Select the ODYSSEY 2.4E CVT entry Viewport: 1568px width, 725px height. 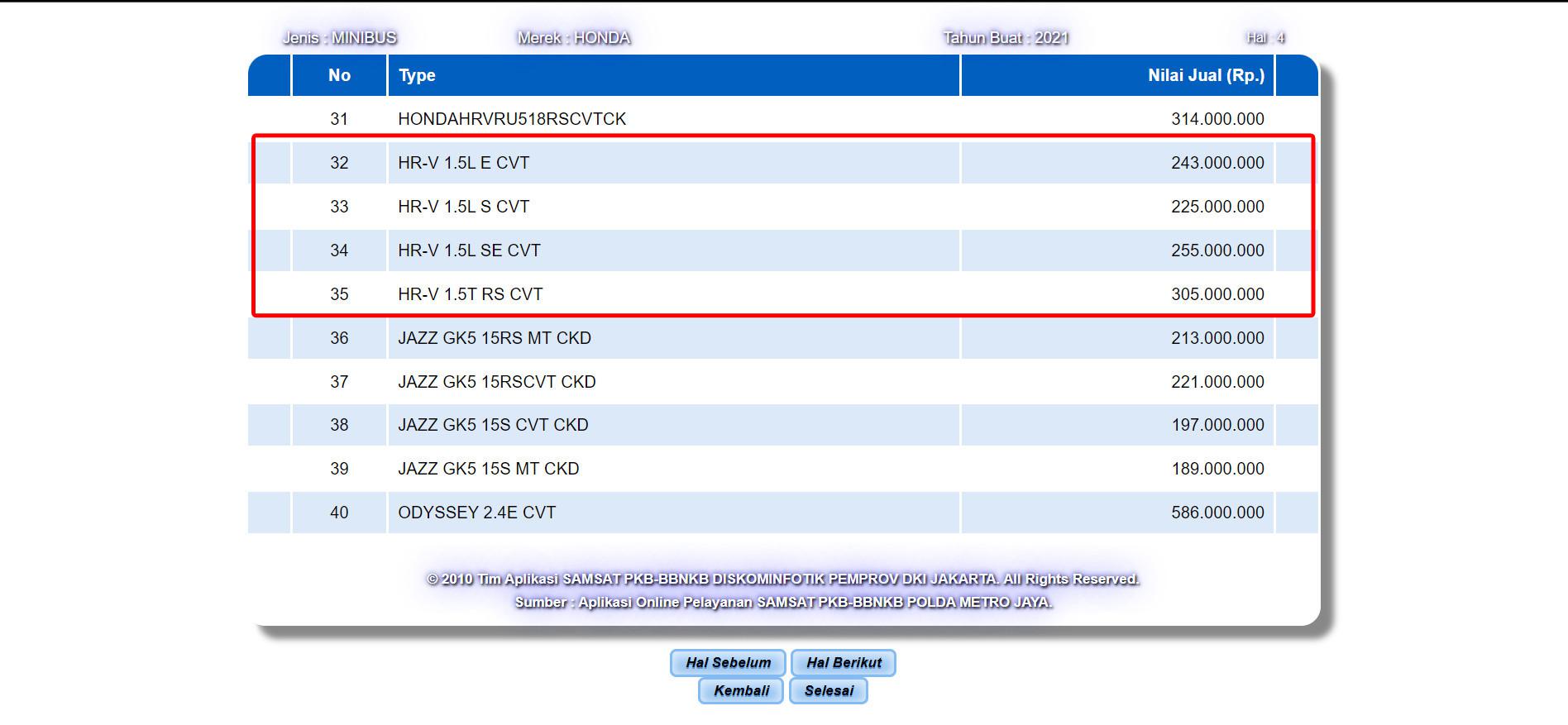[x=477, y=513]
